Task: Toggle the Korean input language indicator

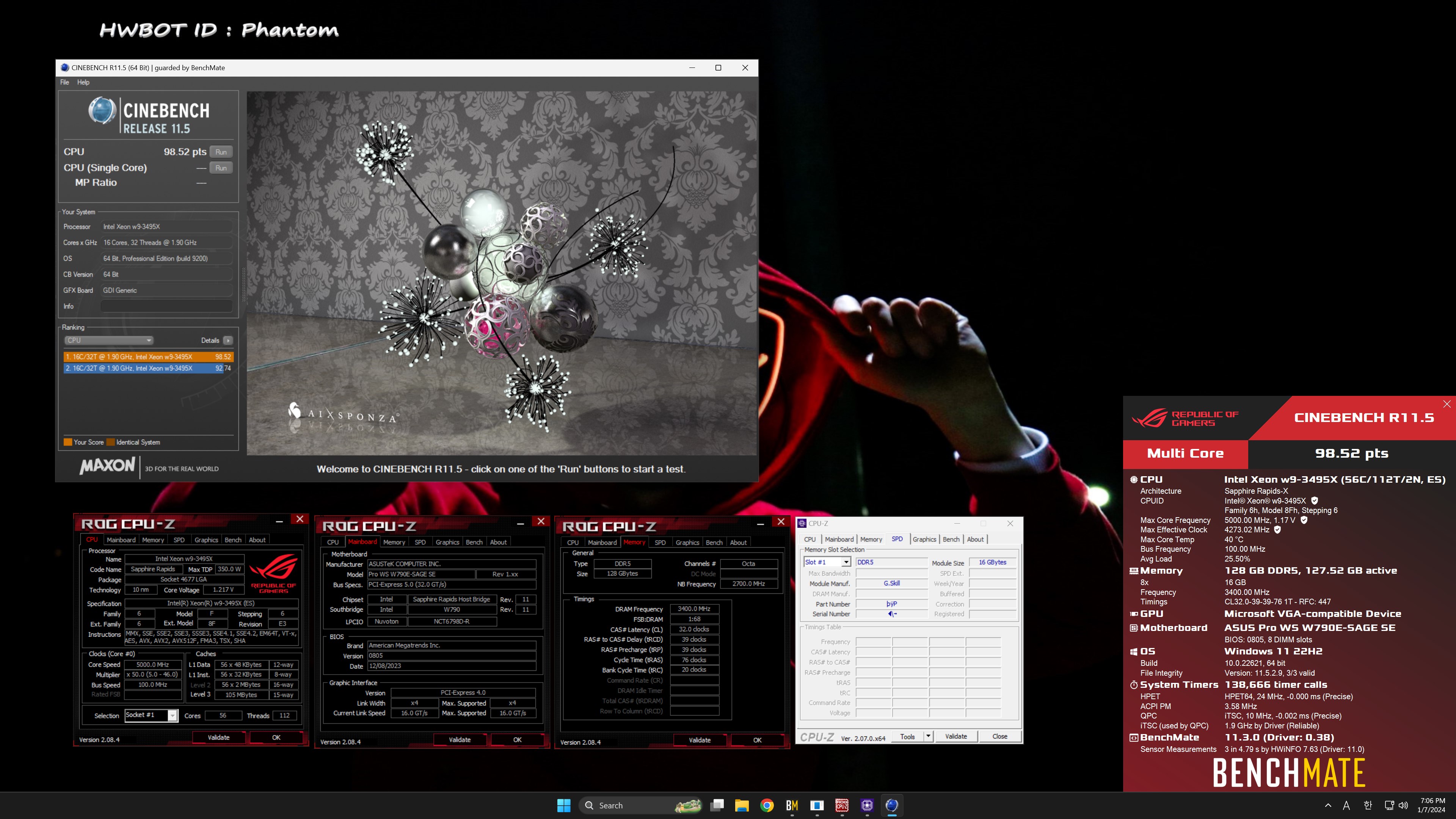Action: [x=1368, y=805]
